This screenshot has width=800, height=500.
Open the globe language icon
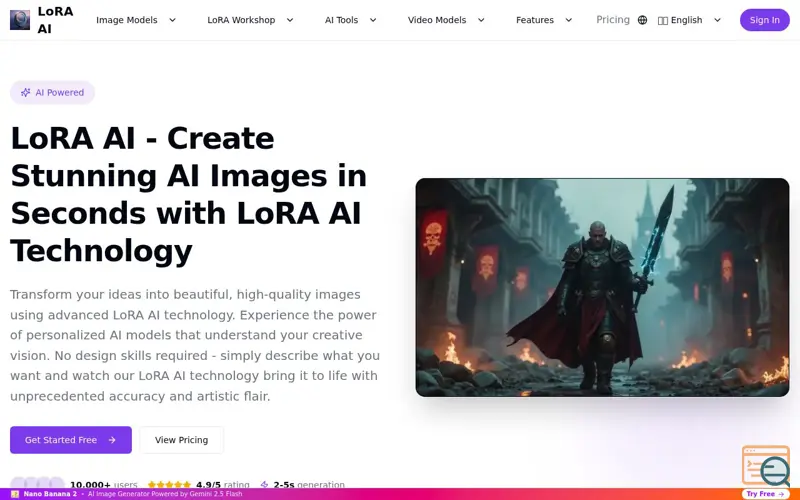[642, 20]
